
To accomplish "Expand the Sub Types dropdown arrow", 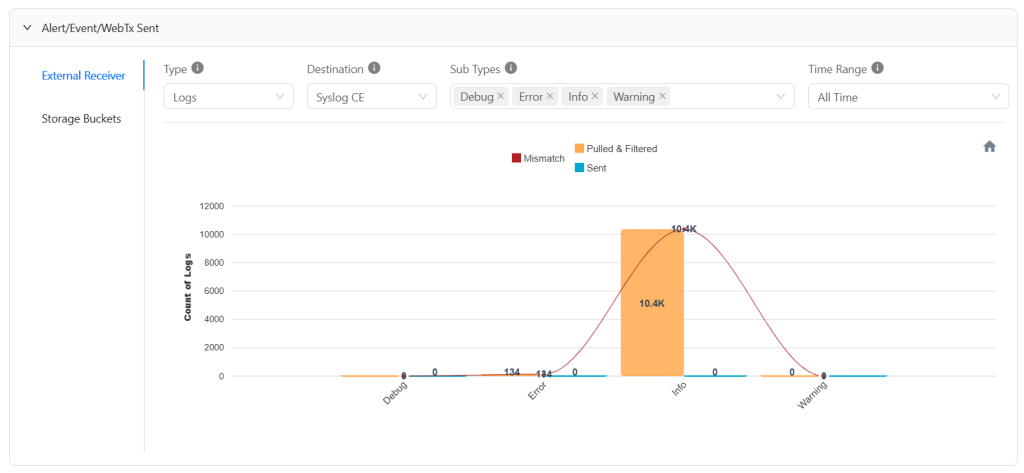I will [x=780, y=97].
